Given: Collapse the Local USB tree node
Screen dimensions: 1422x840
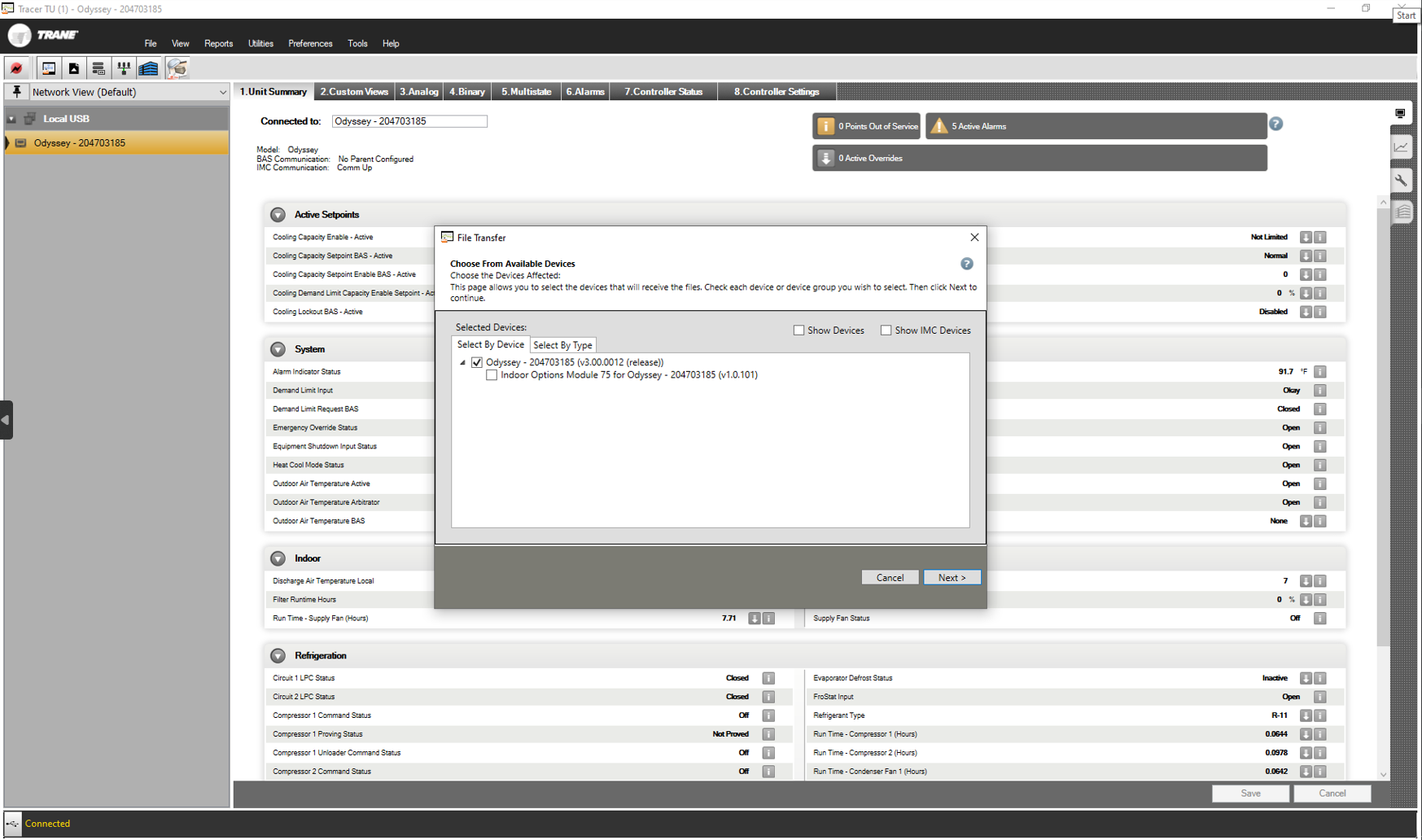Looking at the screenshot, I should [11, 119].
